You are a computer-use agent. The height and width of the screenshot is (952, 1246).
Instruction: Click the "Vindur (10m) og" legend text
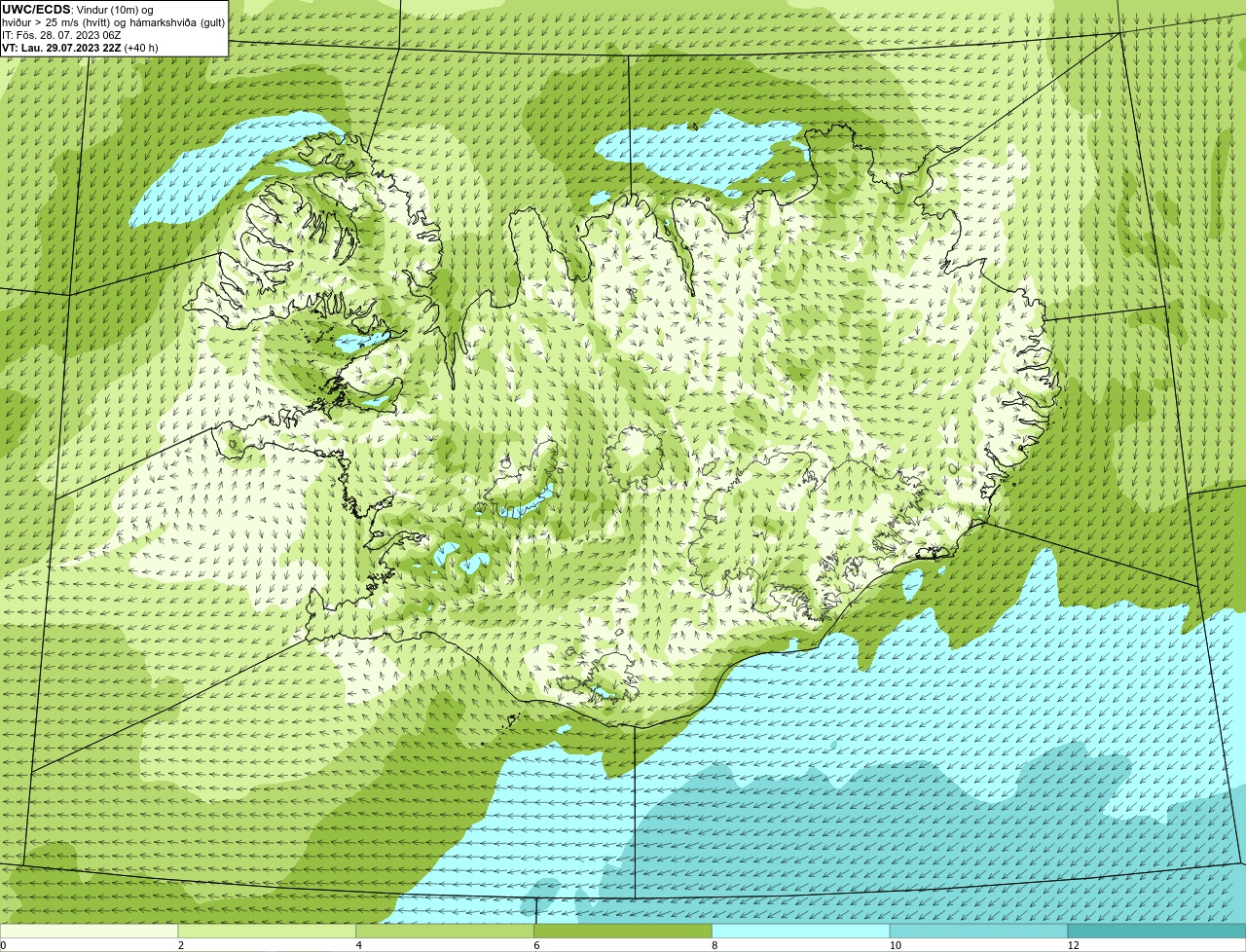tap(115, 10)
